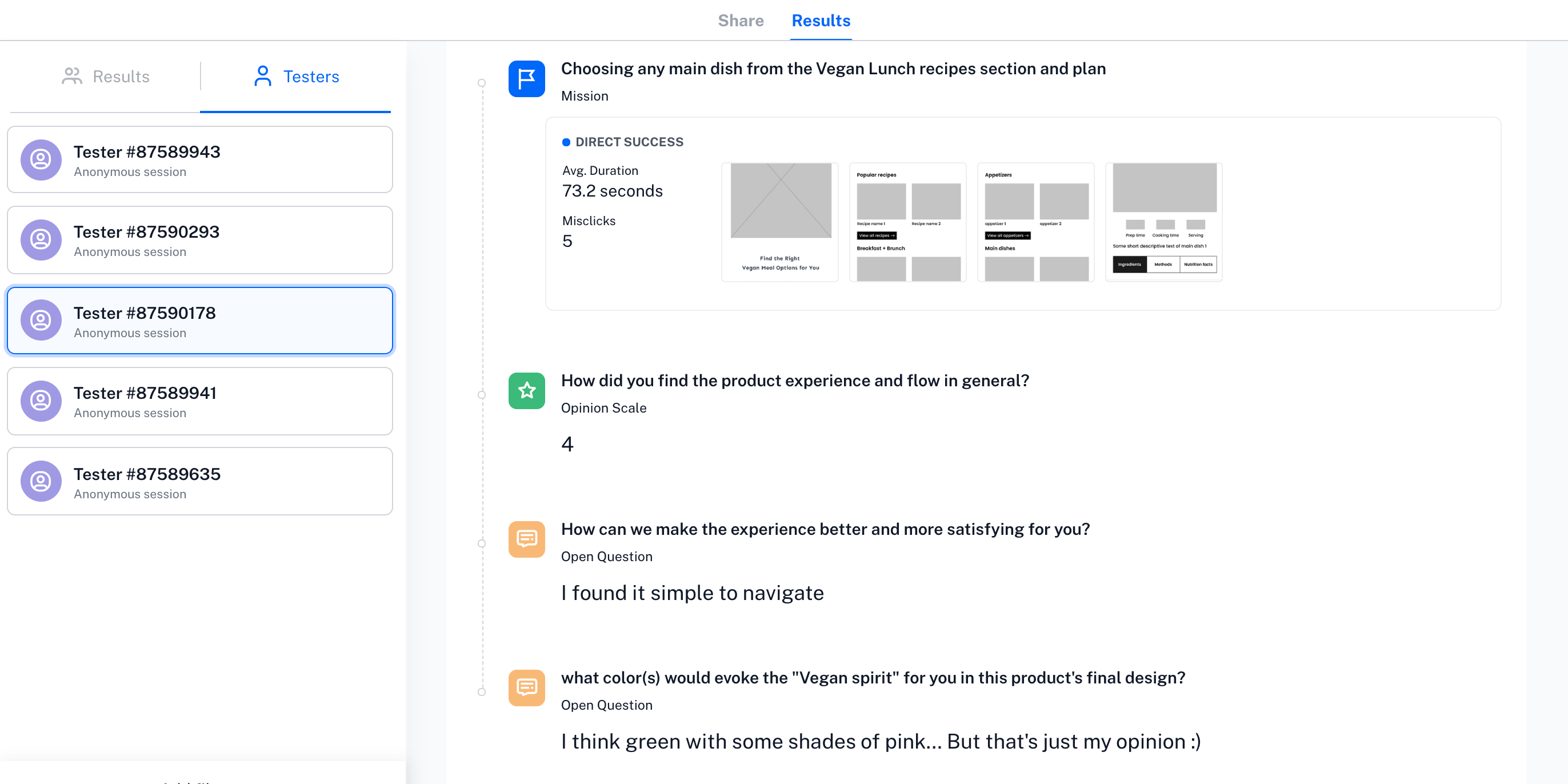
Task: Click the orange Open Question icon for the experience question
Action: (526, 539)
